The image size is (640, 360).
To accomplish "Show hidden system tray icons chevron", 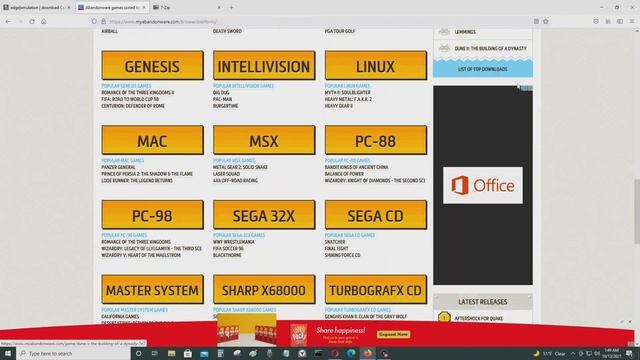I will point(573,353).
